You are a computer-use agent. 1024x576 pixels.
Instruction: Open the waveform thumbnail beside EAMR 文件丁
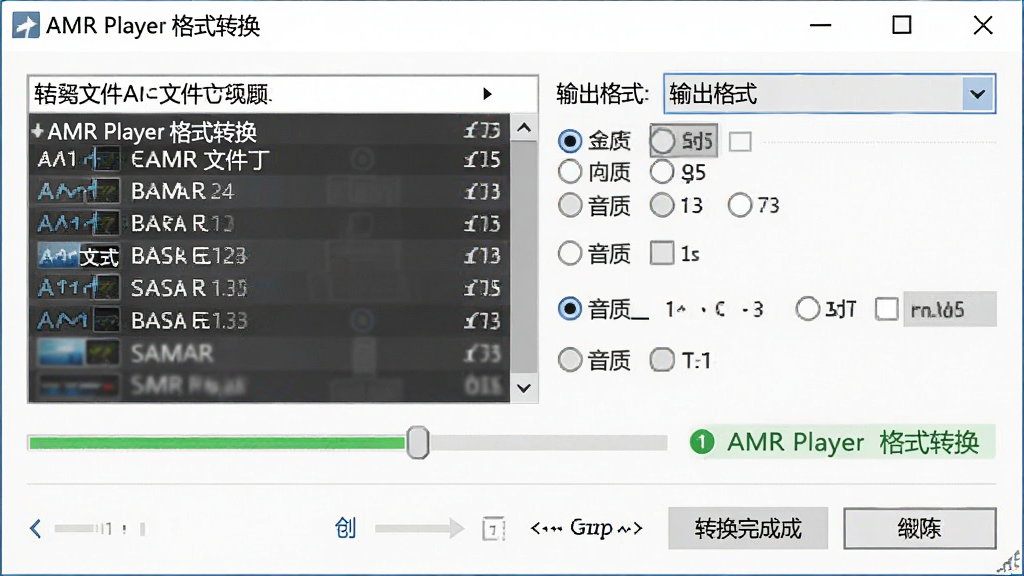click(78, 159)
